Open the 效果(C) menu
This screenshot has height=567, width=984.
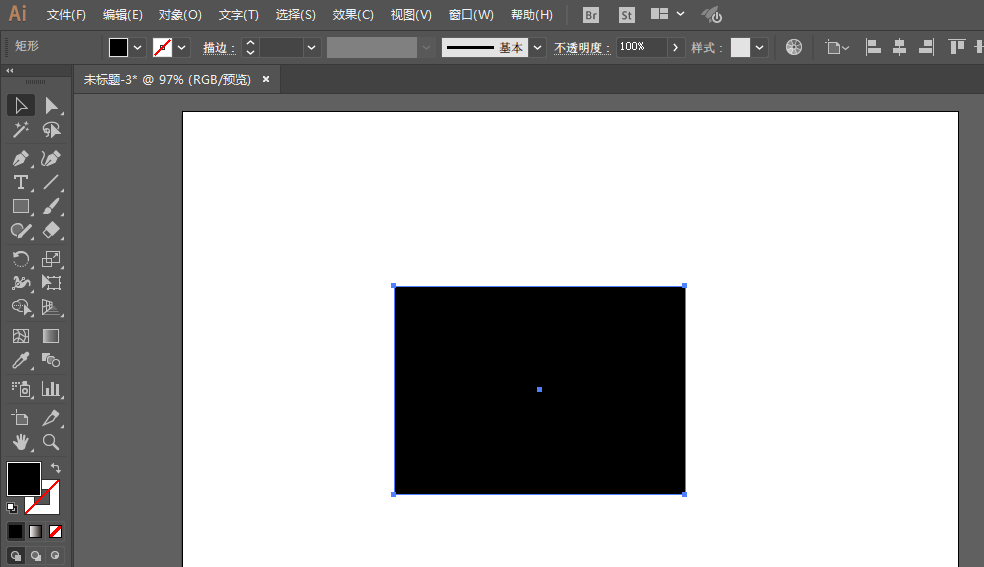pyautogui.click(x=353, y=15)
